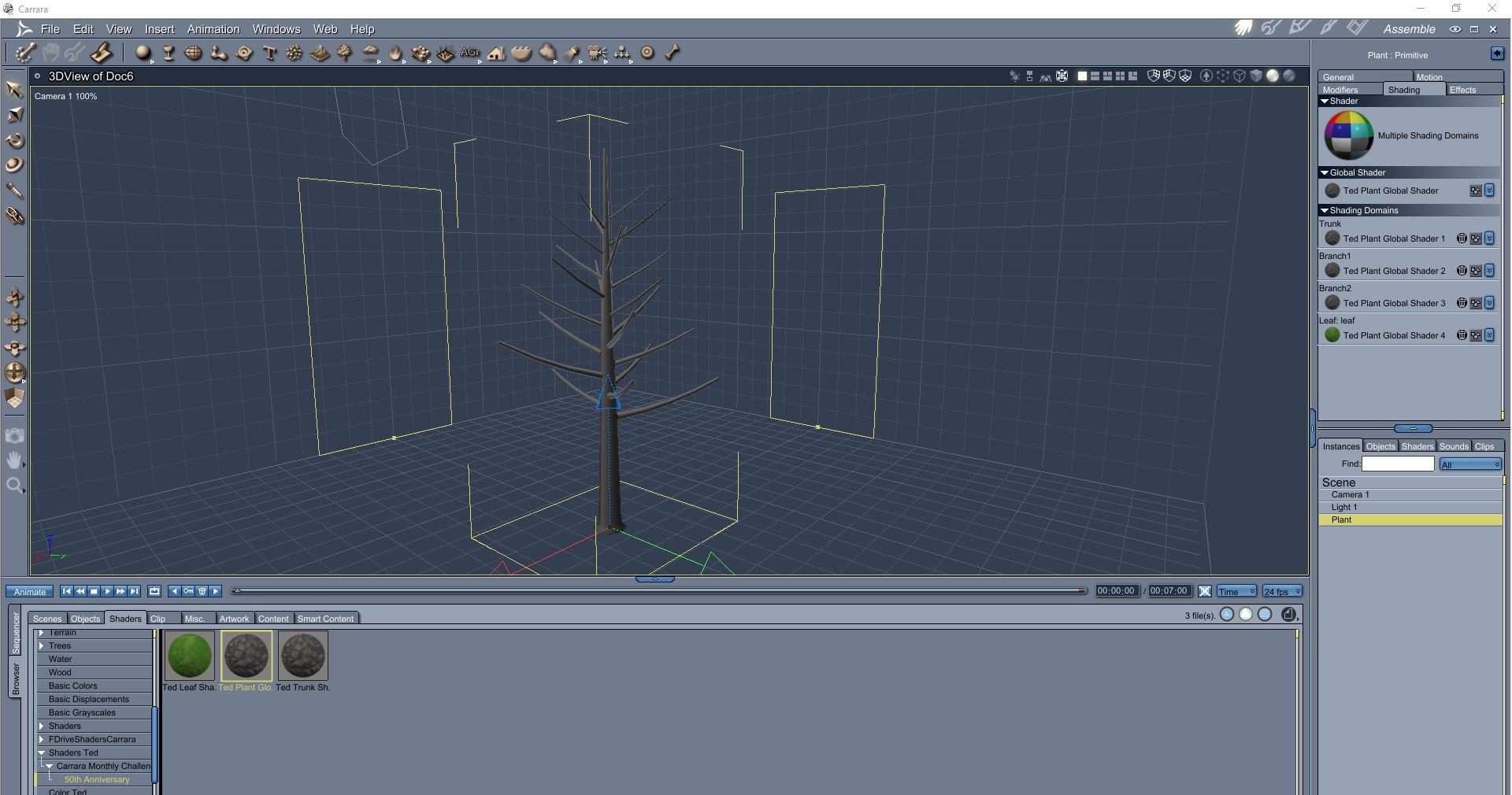Collapse the Global Shader section

(1325, 173)
